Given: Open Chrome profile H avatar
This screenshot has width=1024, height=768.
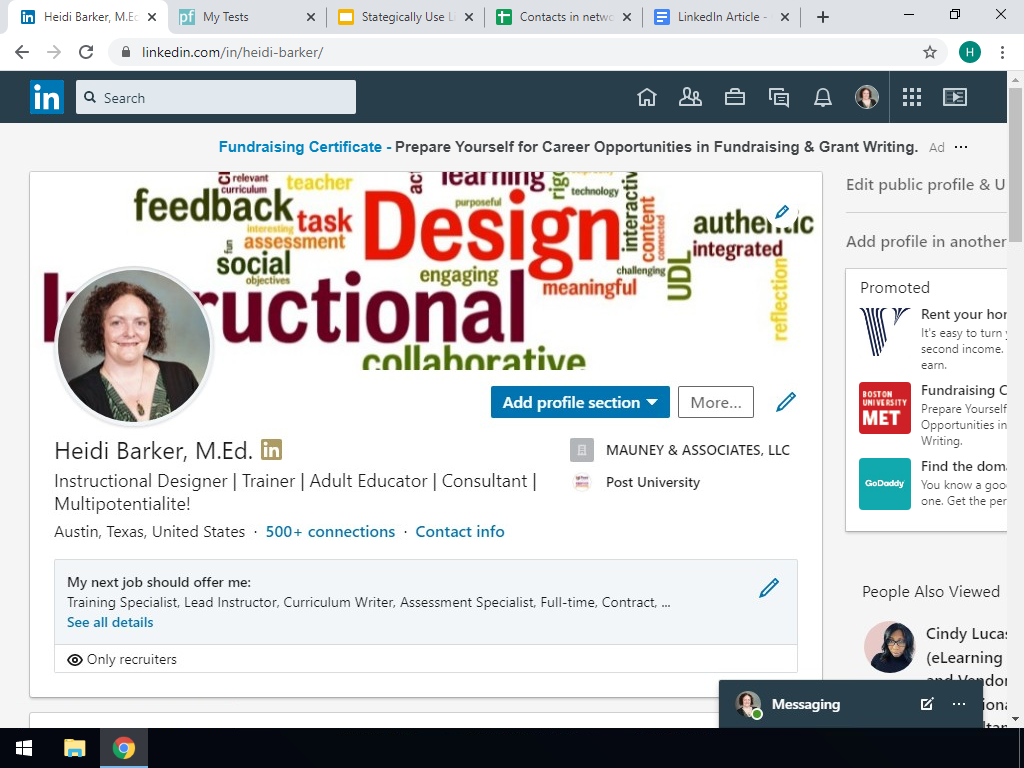Looking at the screenshot, I should pyautogui.click(x=970, y=52).
